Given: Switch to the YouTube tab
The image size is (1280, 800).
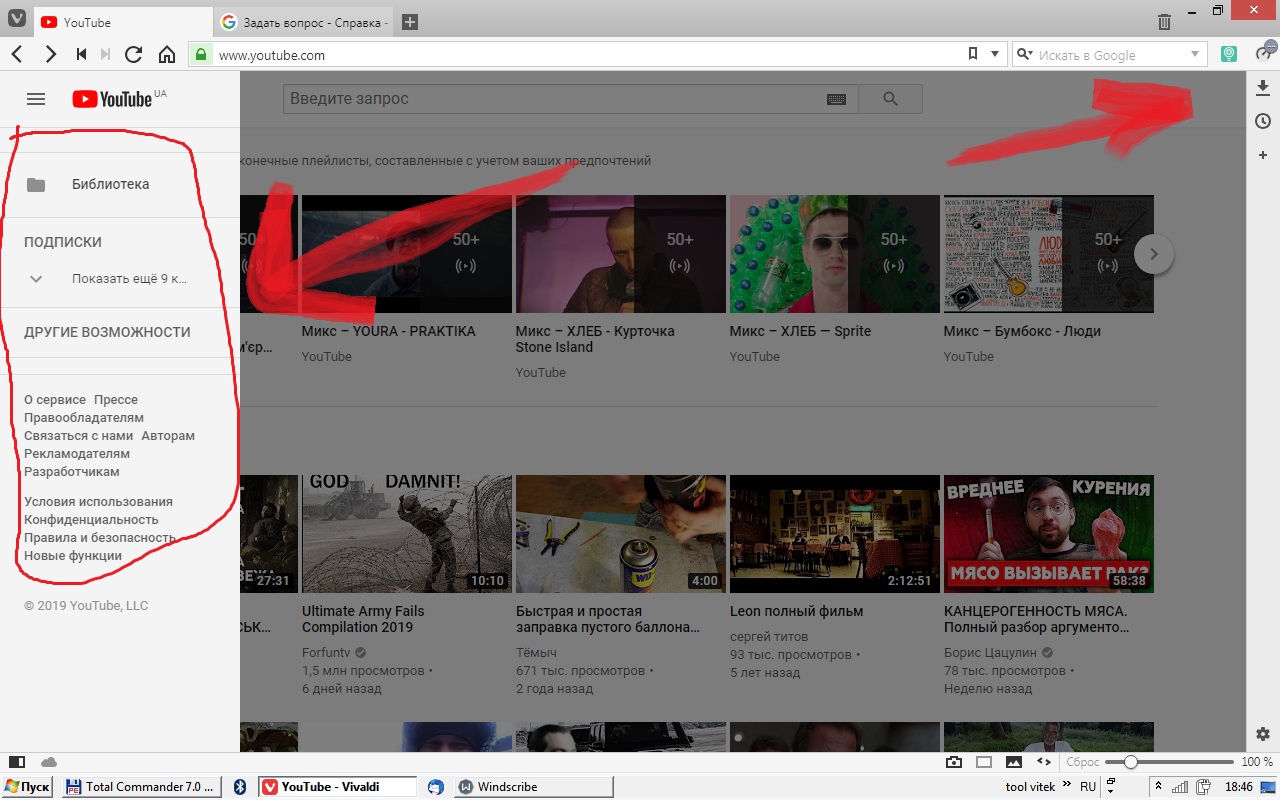Looking at the screenshot, I should 123,22.
